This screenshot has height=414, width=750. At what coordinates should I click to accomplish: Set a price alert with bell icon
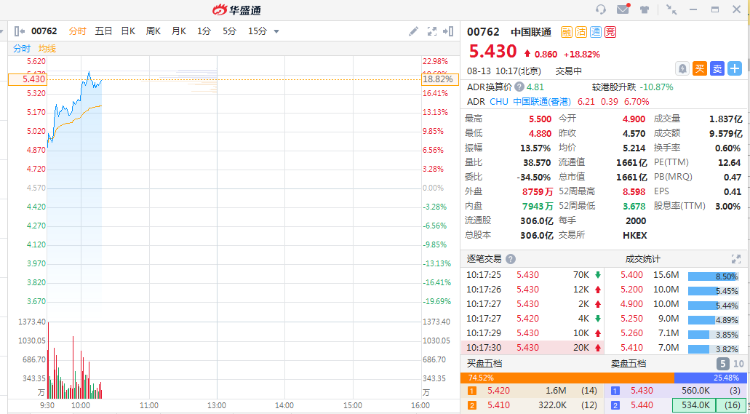(682, 69)
